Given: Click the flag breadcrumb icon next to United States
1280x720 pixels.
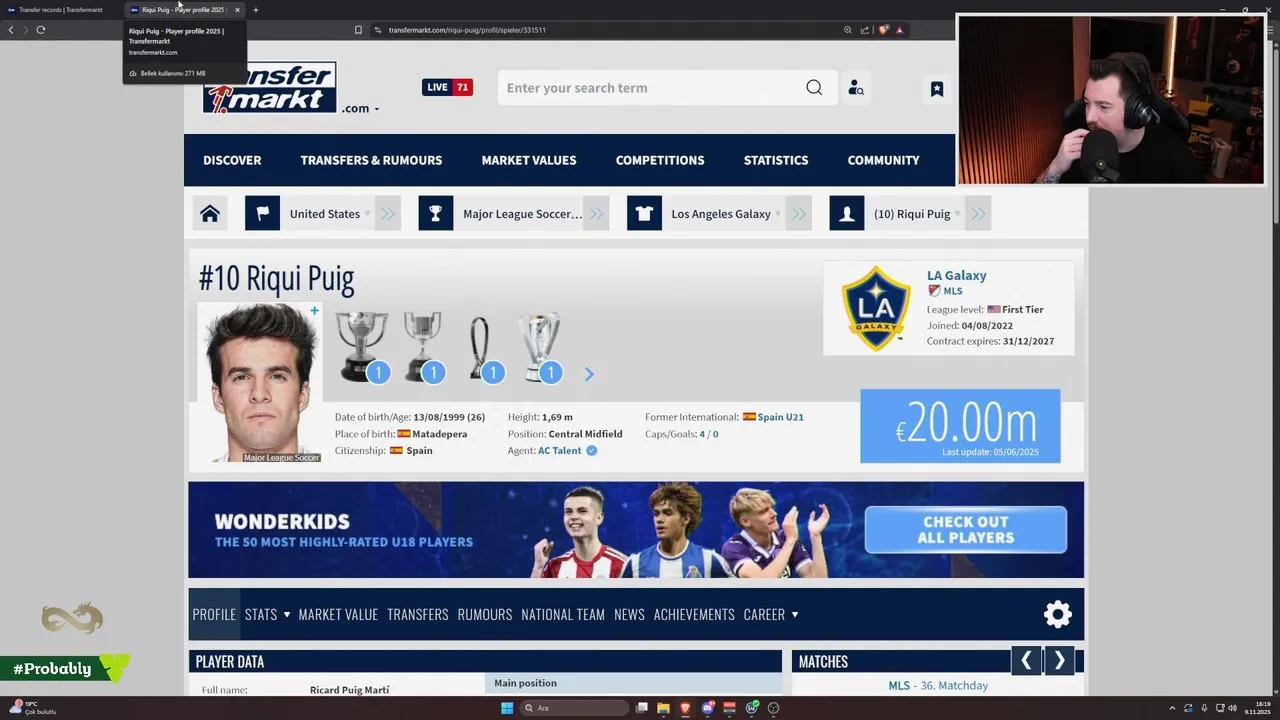Looking at the screenshot, I should click(262, 213).
